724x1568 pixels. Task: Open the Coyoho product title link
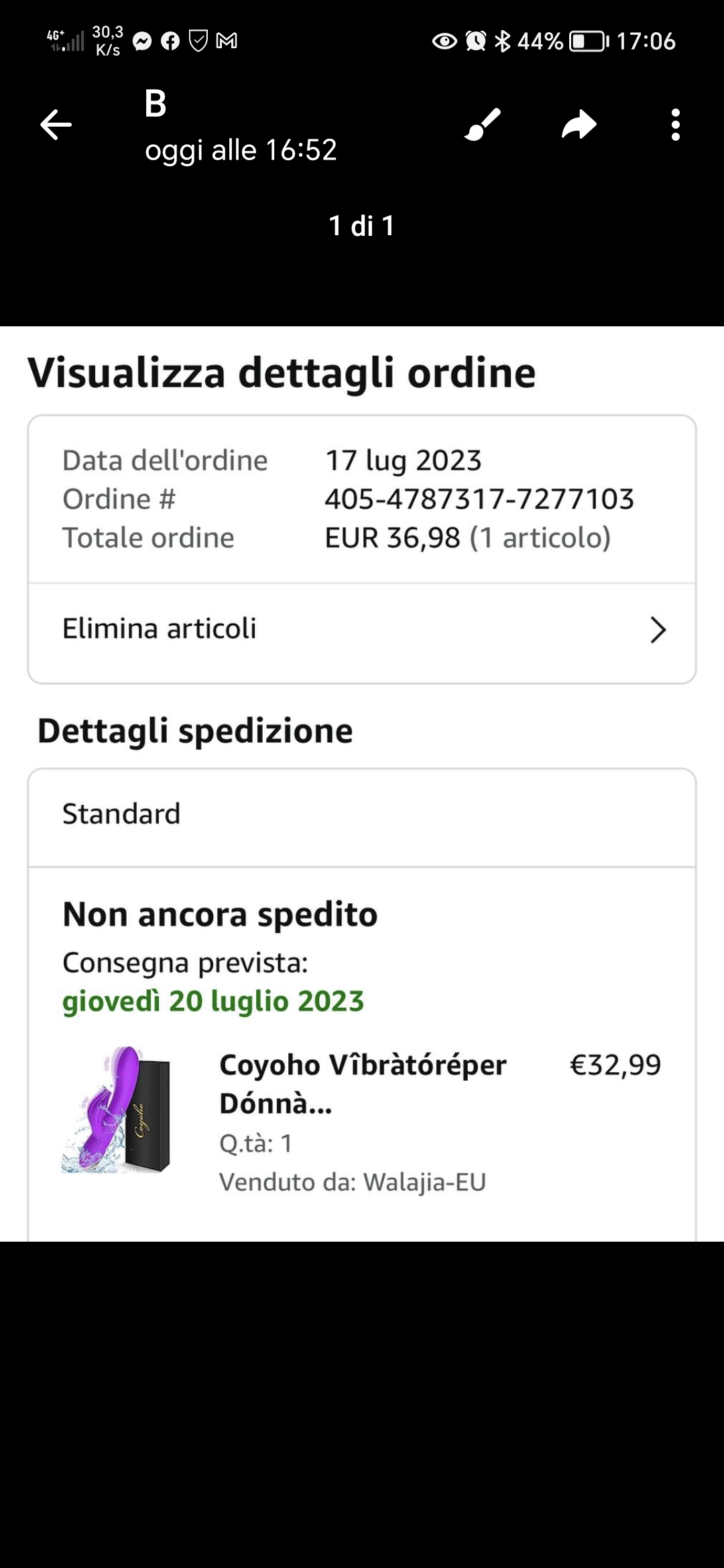(x=362, y=1084)
